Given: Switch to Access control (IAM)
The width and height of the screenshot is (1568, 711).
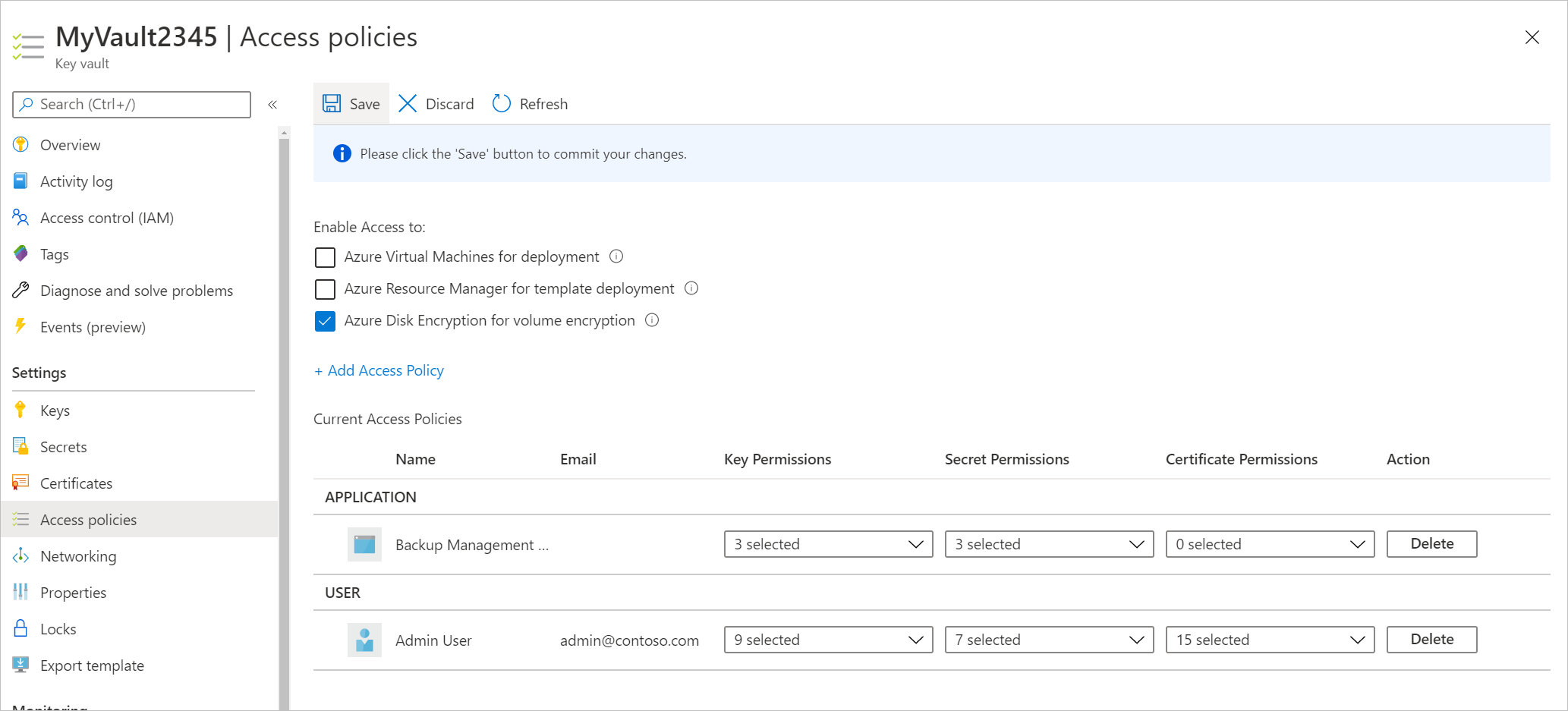Looking at the screenshot, I should 20,217.
